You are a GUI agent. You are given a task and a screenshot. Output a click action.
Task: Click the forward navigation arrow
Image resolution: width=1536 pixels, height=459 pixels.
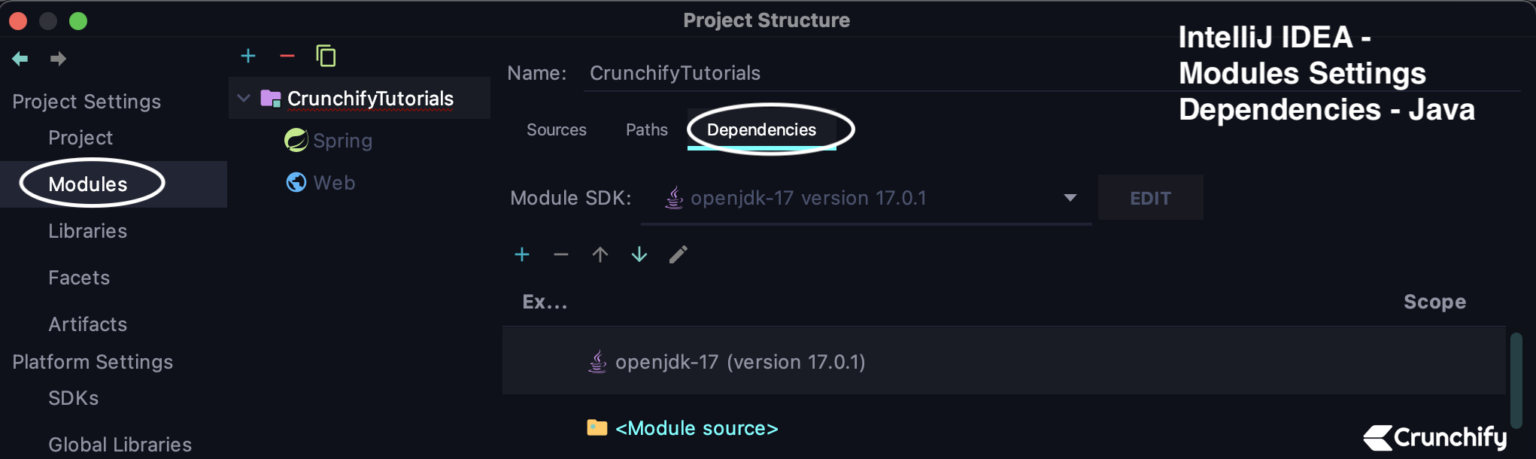coord(58,59)
